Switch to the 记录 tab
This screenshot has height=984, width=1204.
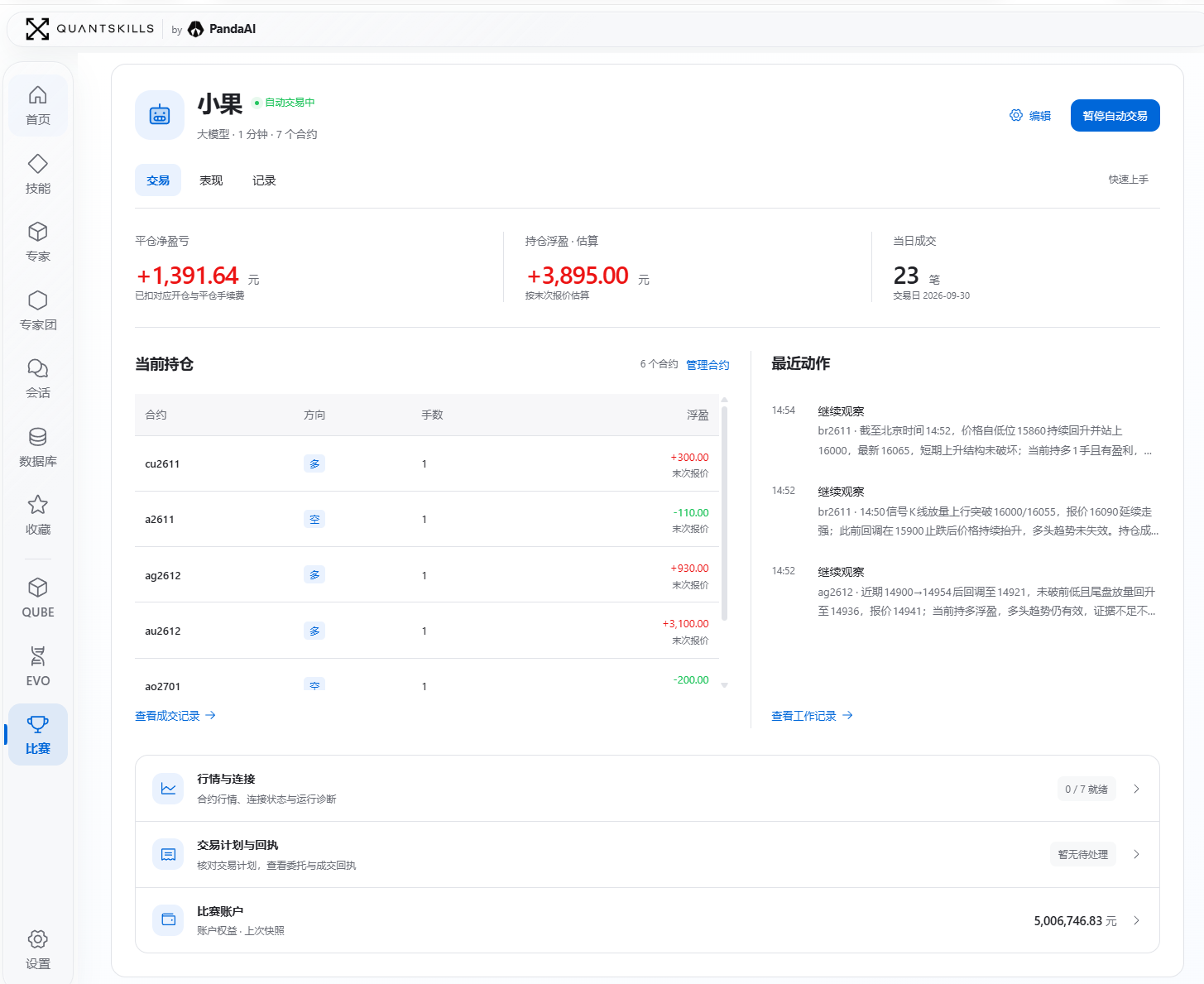pos(264,180)
